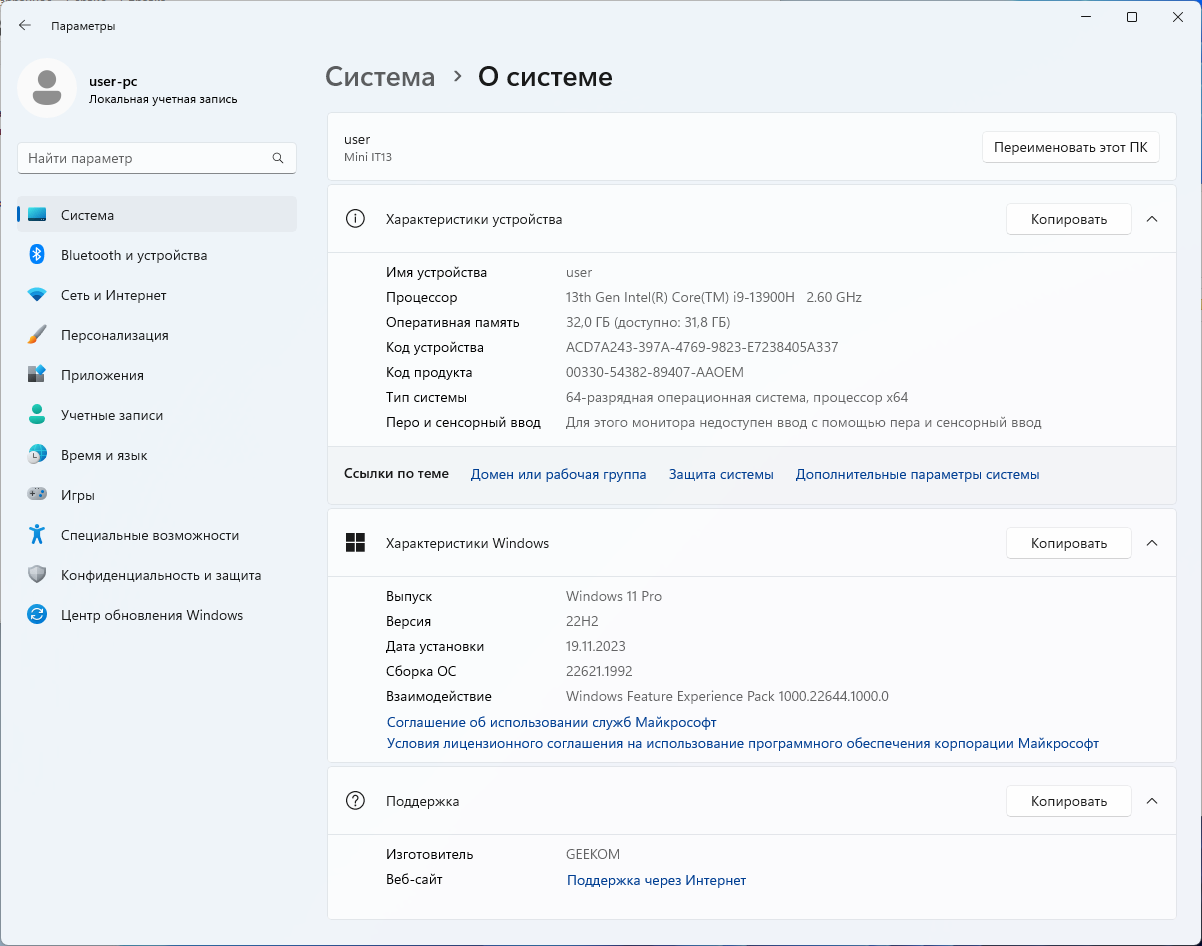Click the Время и язык clock icon
1202x946 pixels.
coord(37,455)
